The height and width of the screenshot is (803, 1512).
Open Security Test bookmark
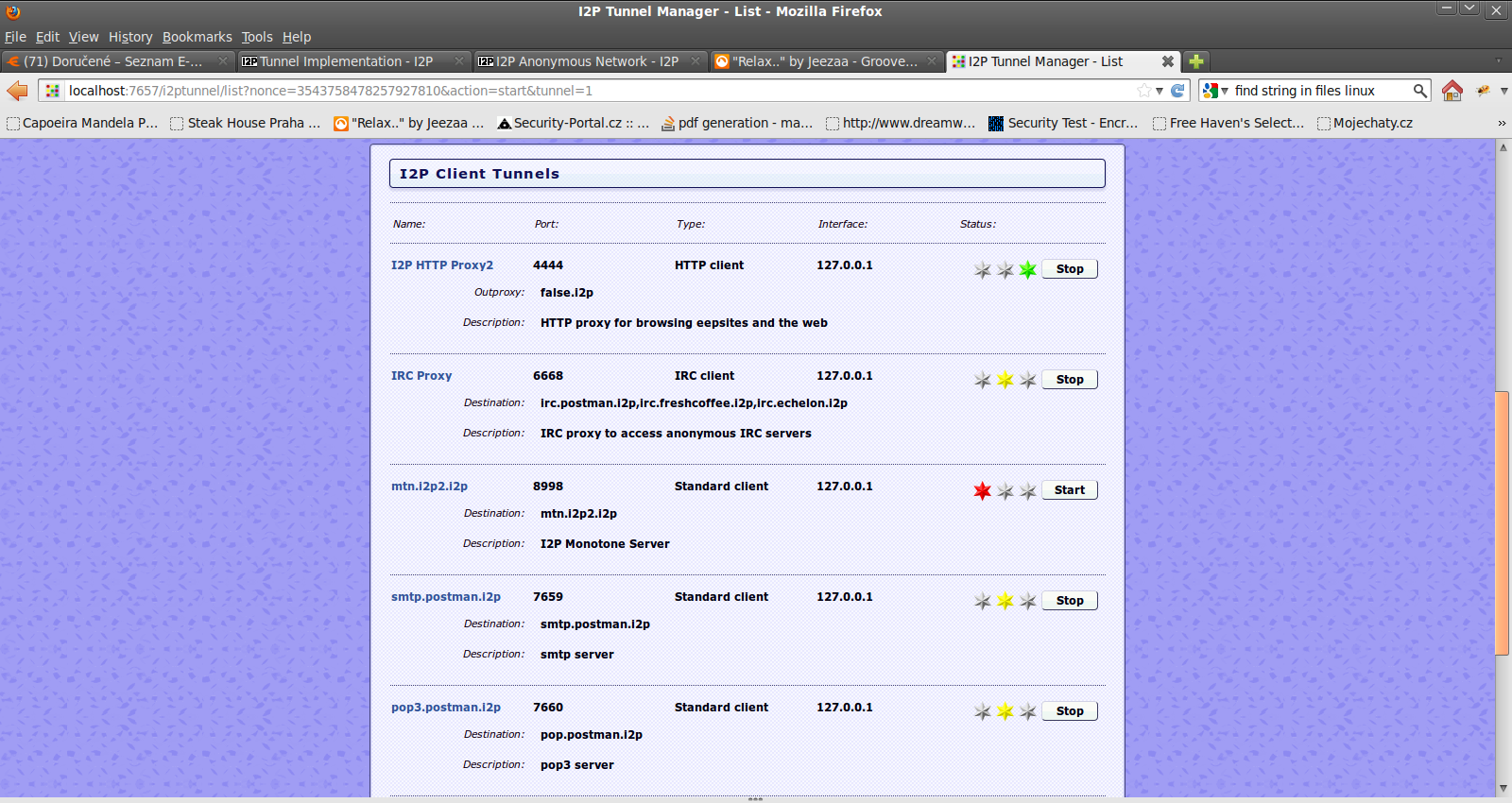(1064, 123)
